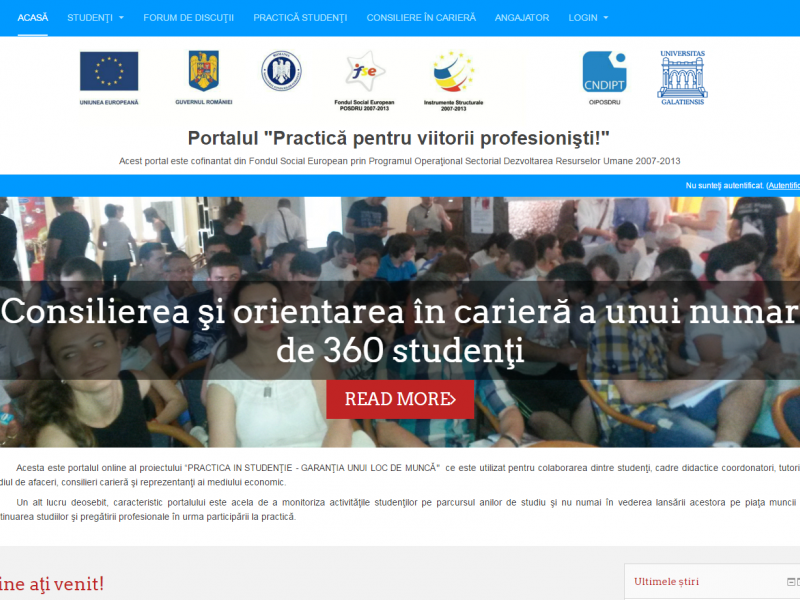
Task: Click the FSE Fondul Social European logo
Action: 364,81
